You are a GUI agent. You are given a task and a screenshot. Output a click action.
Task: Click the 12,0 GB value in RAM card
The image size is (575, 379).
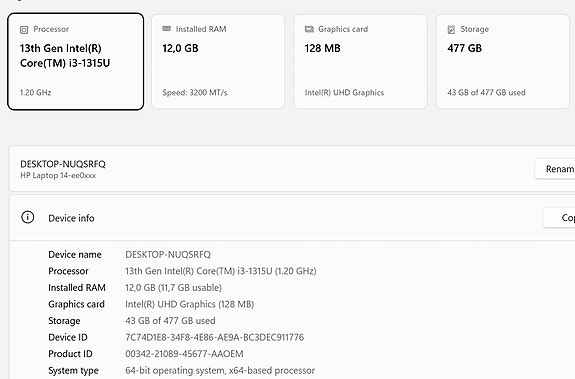[x=180, y=48]
